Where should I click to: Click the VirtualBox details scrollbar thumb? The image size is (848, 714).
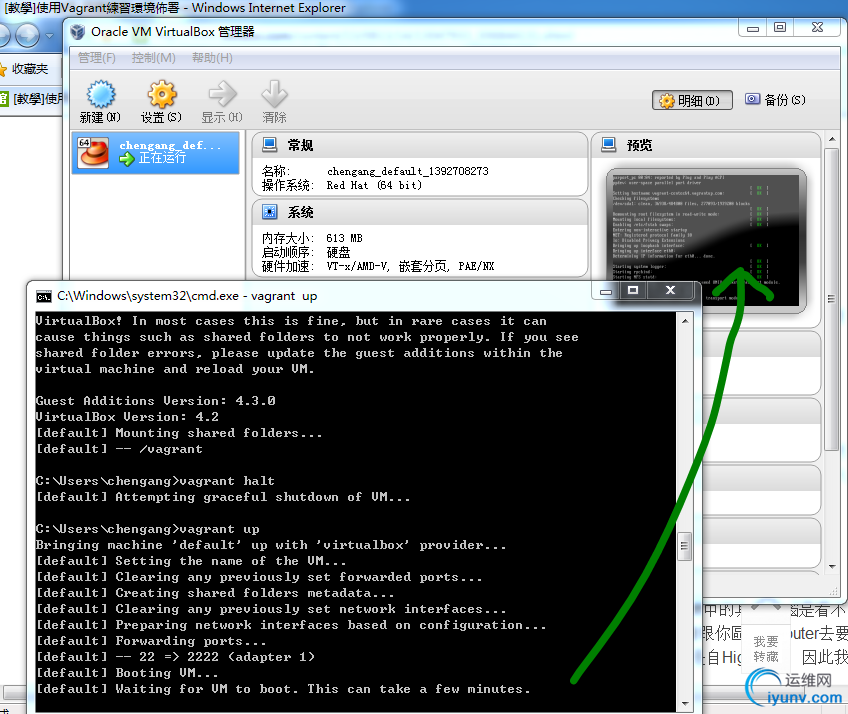tap(832, 299)
